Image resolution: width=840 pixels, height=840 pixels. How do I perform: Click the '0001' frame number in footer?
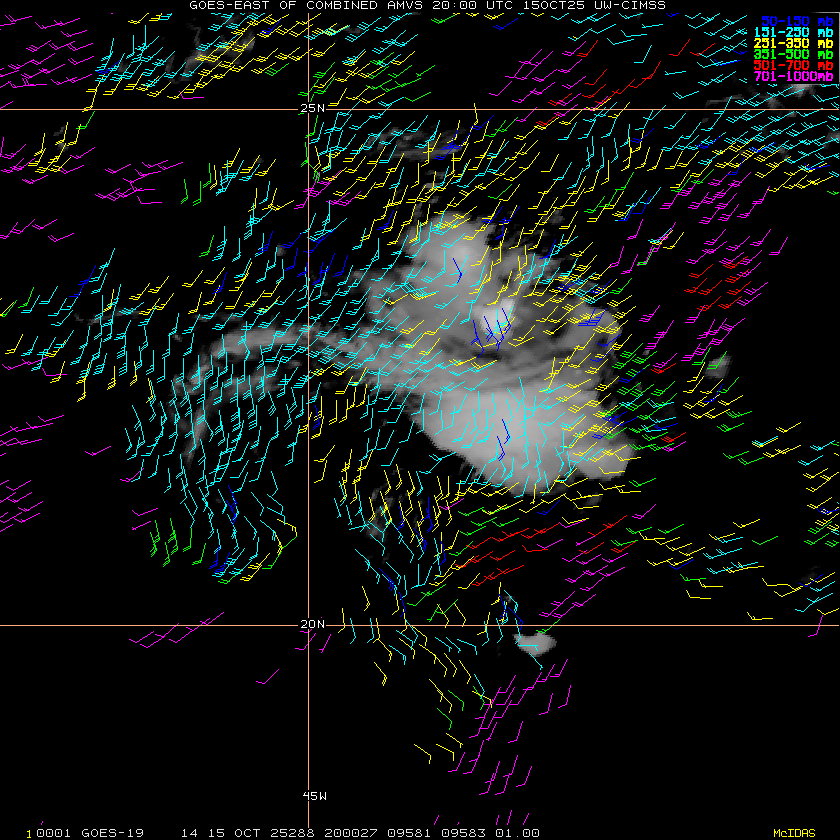54,833
